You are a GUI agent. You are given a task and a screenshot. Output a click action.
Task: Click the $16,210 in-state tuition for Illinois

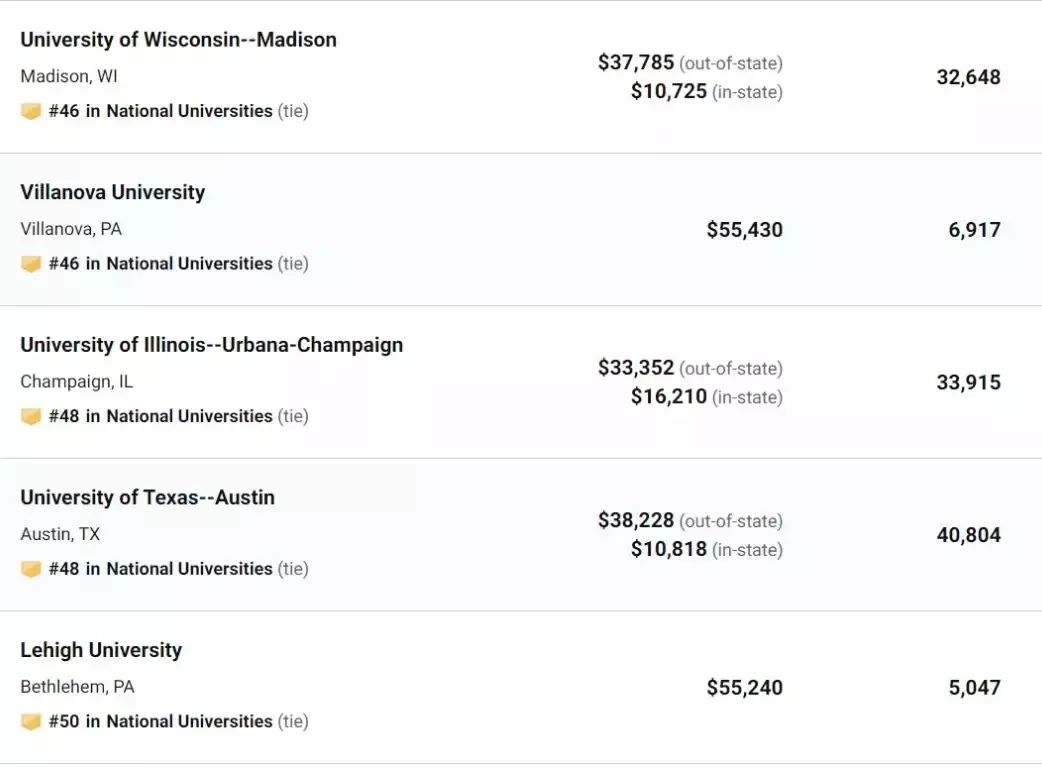(x=669, y=397)
